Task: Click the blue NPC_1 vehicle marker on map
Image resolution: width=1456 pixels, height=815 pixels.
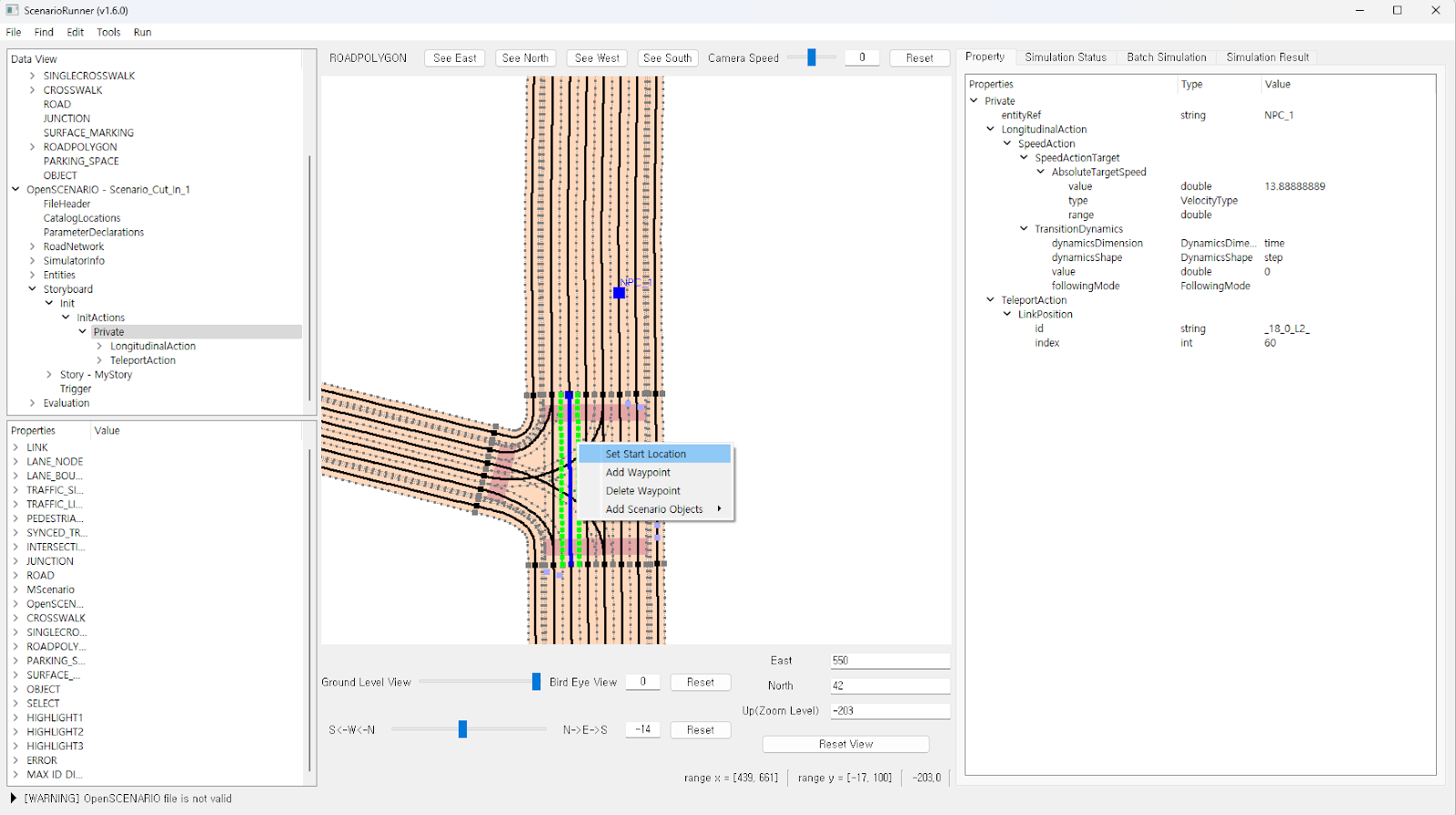Action: coord(619,293)
